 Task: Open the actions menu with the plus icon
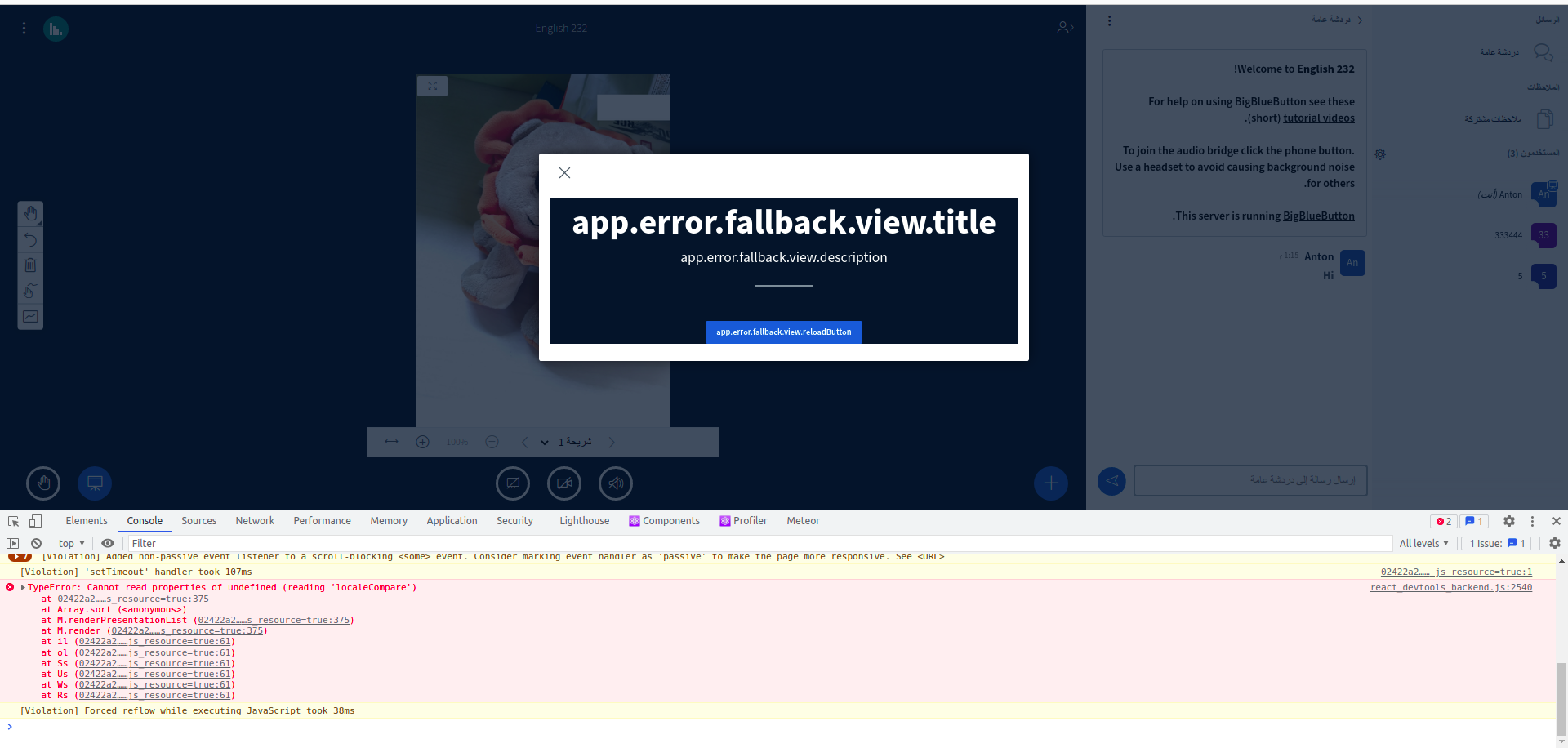1051,483
